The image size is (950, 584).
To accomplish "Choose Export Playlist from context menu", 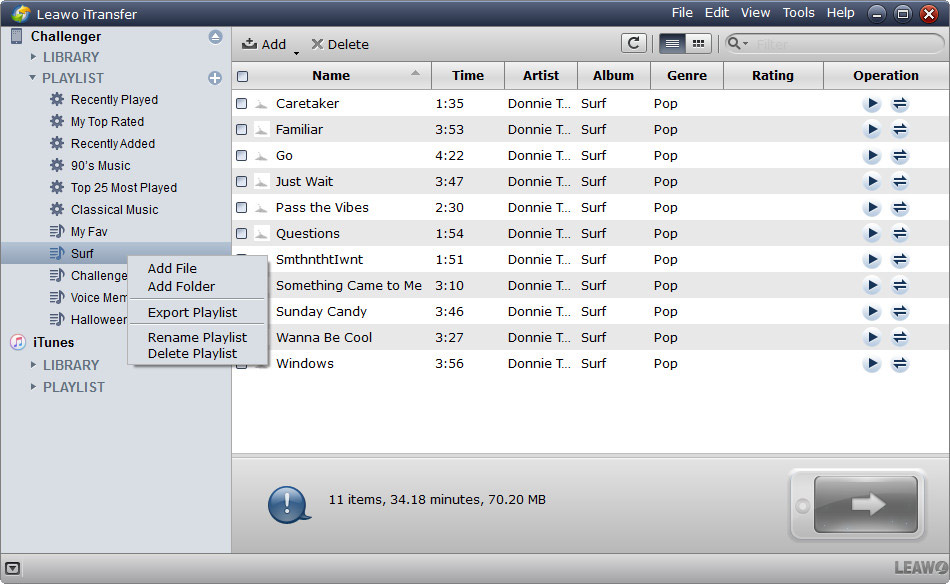I will pos(192,312).
